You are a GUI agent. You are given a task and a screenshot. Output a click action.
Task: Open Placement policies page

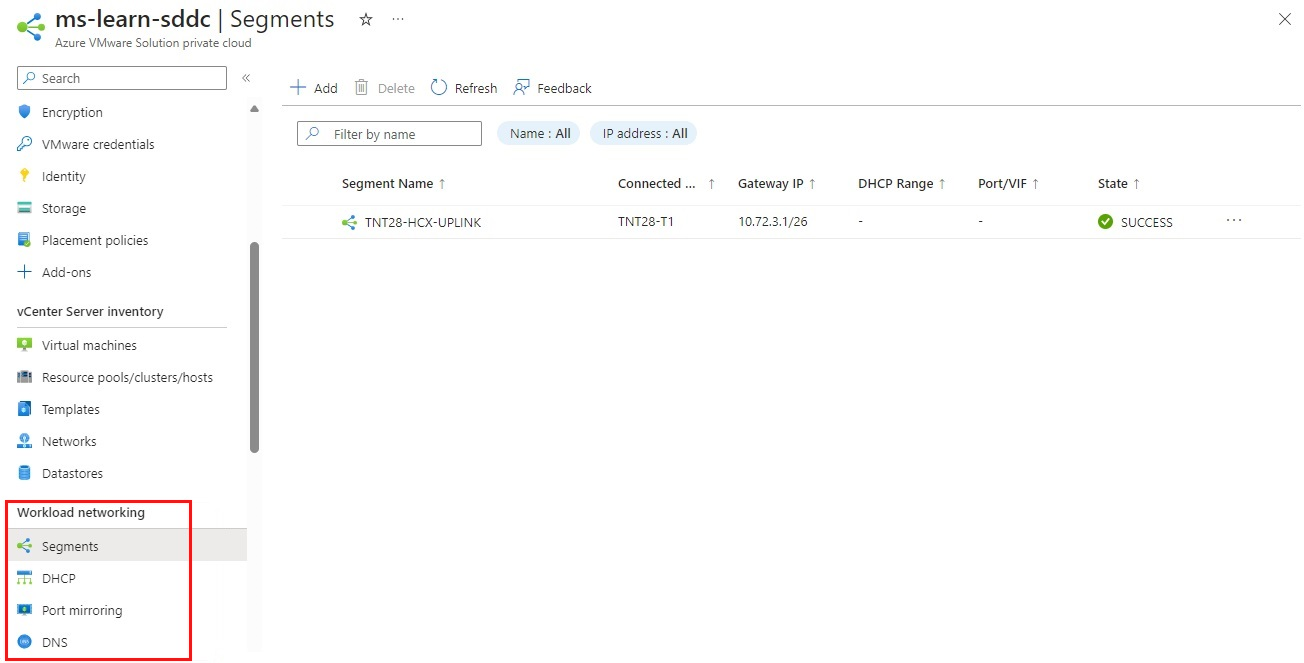click(95, 240)
